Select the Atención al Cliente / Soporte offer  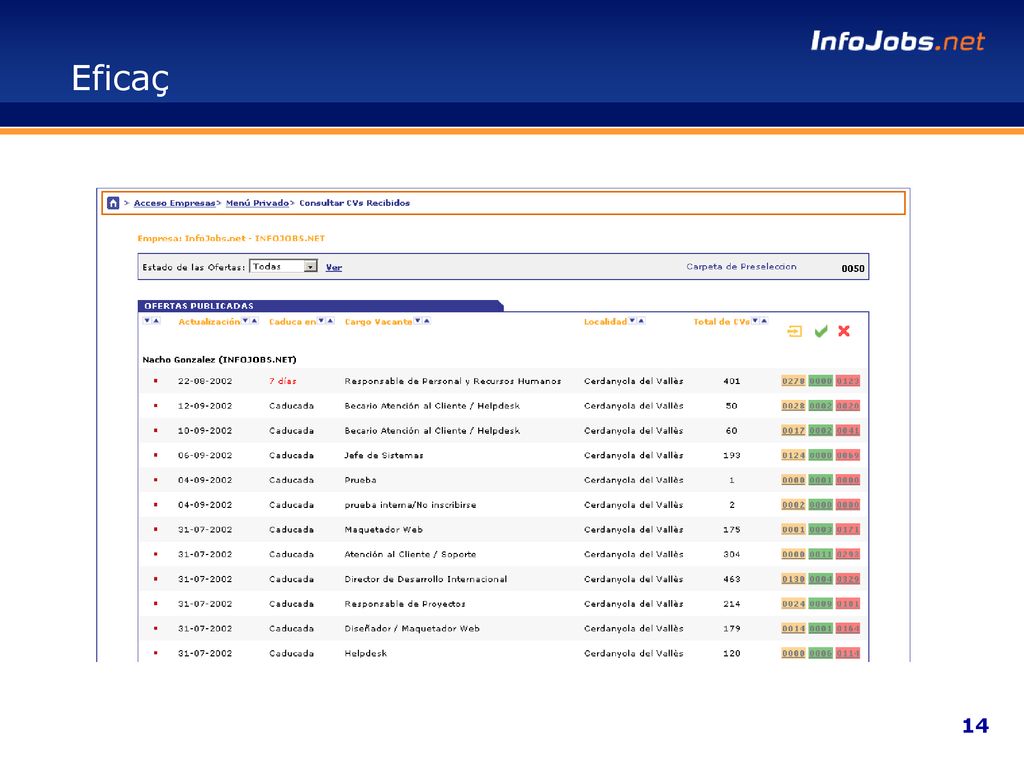410,554
